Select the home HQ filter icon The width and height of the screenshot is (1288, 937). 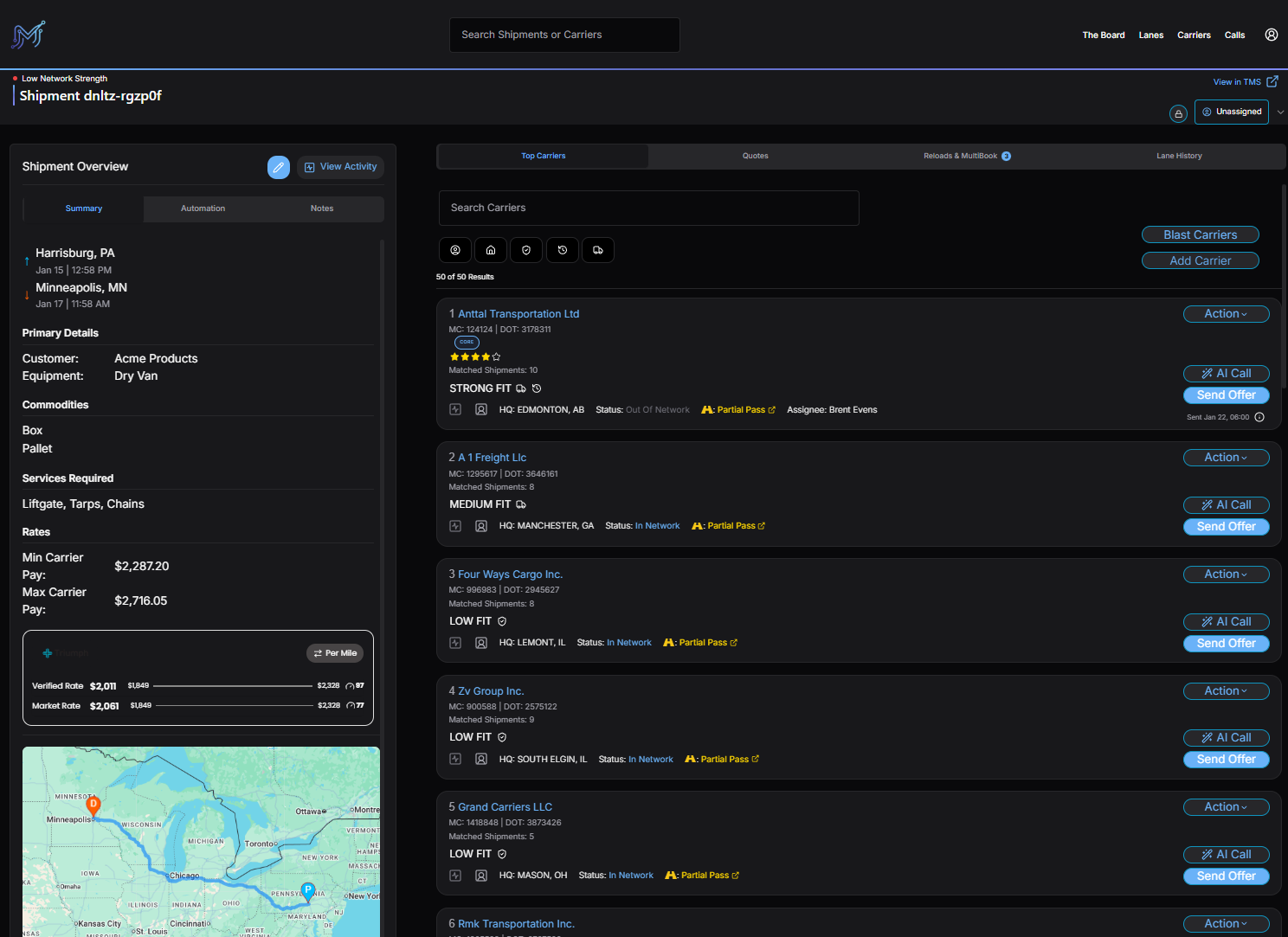491,250
